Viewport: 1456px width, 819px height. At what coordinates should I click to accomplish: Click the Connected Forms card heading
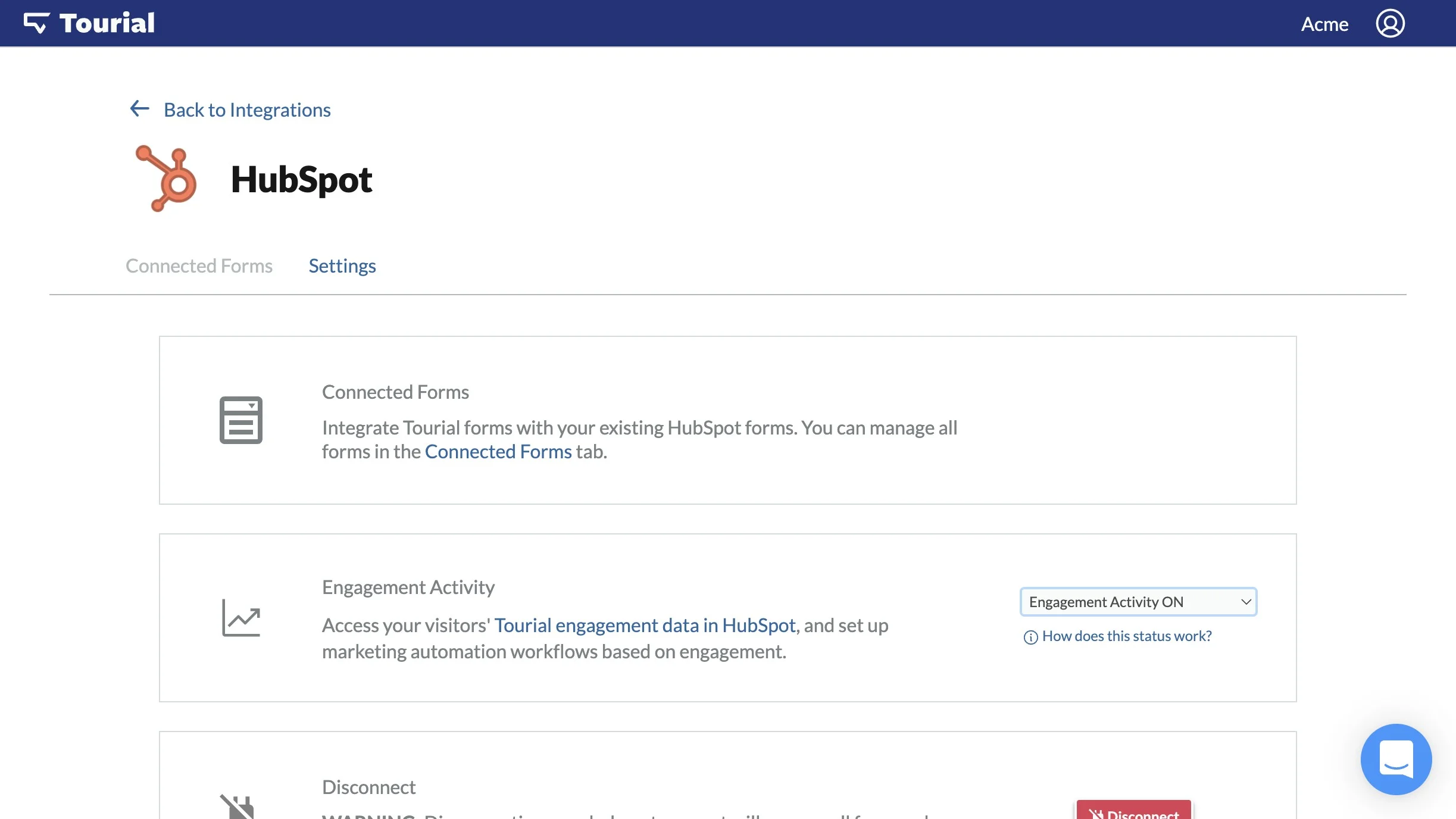[395, 392]
